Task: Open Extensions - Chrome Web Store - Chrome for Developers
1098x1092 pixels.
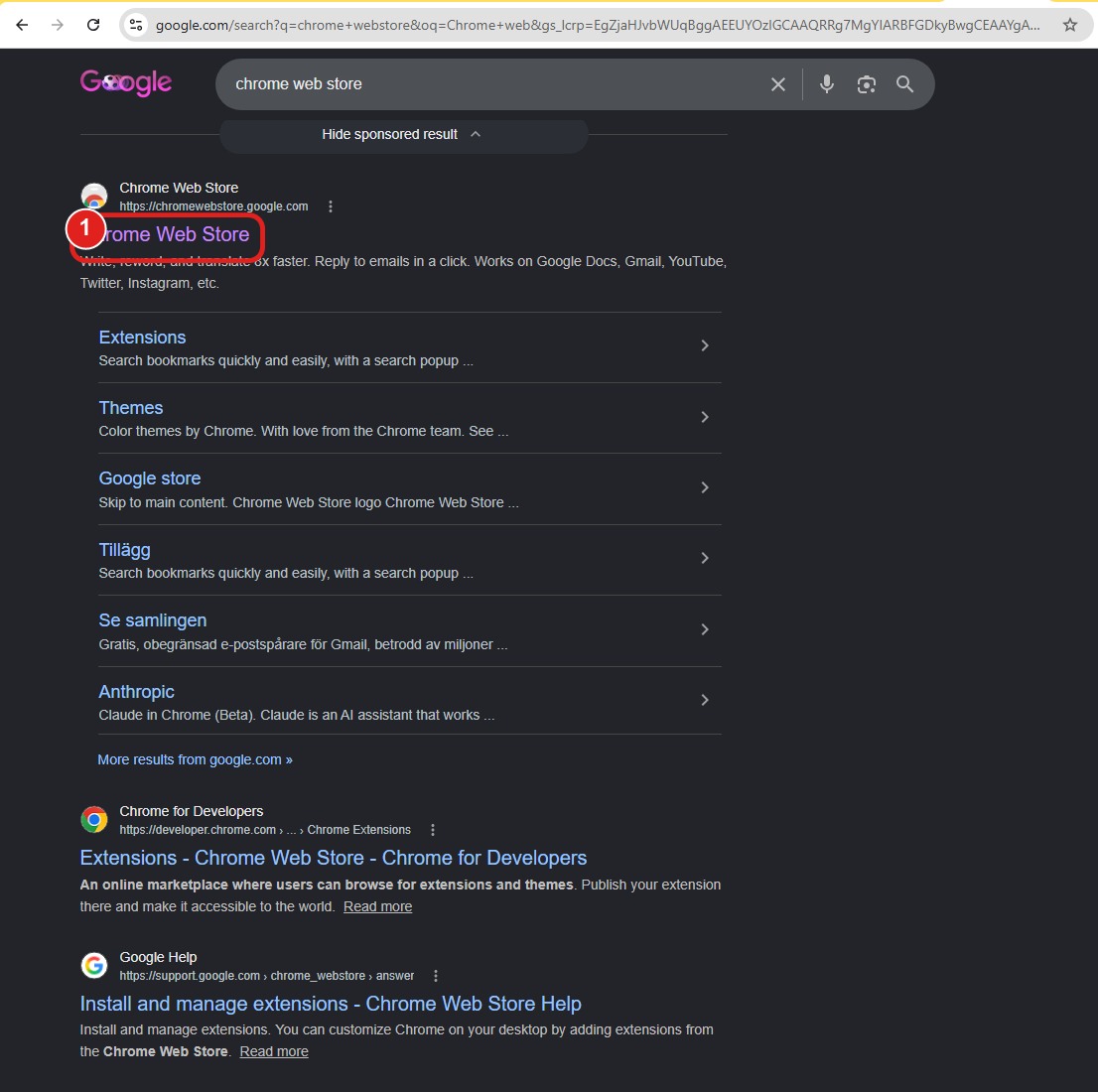Action: click(x=334, y=858)
